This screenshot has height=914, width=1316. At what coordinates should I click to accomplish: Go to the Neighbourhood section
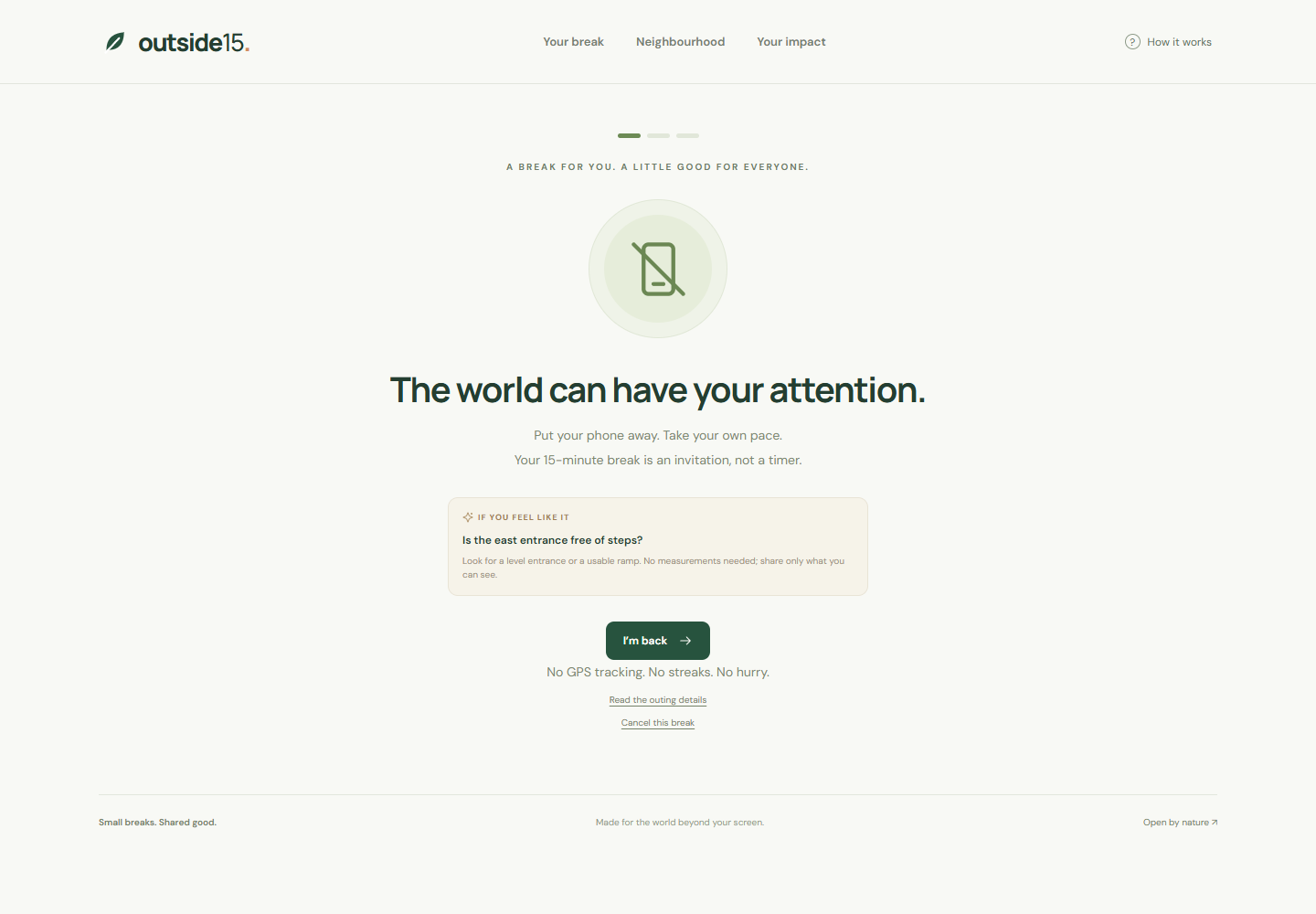[x=680, y=42]
